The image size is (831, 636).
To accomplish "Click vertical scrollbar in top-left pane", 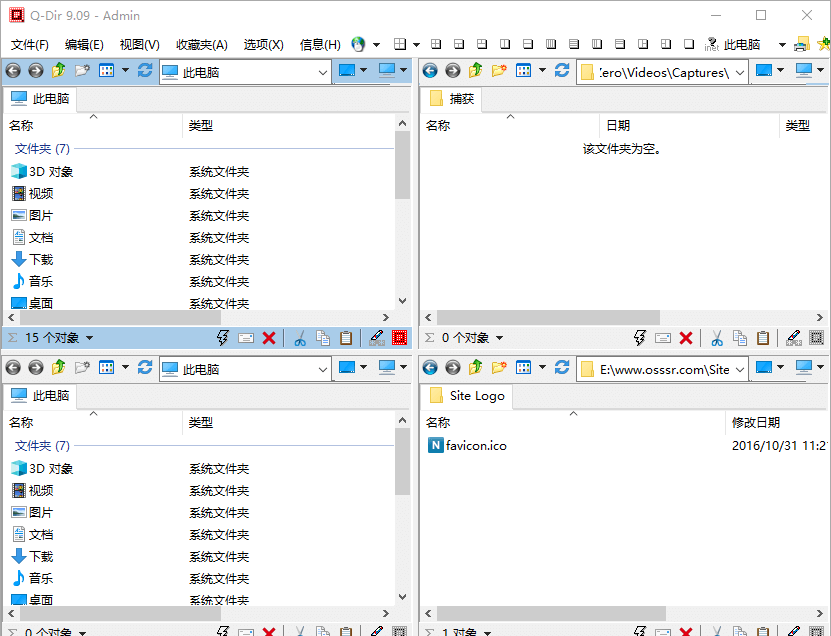I will point(402,165).
